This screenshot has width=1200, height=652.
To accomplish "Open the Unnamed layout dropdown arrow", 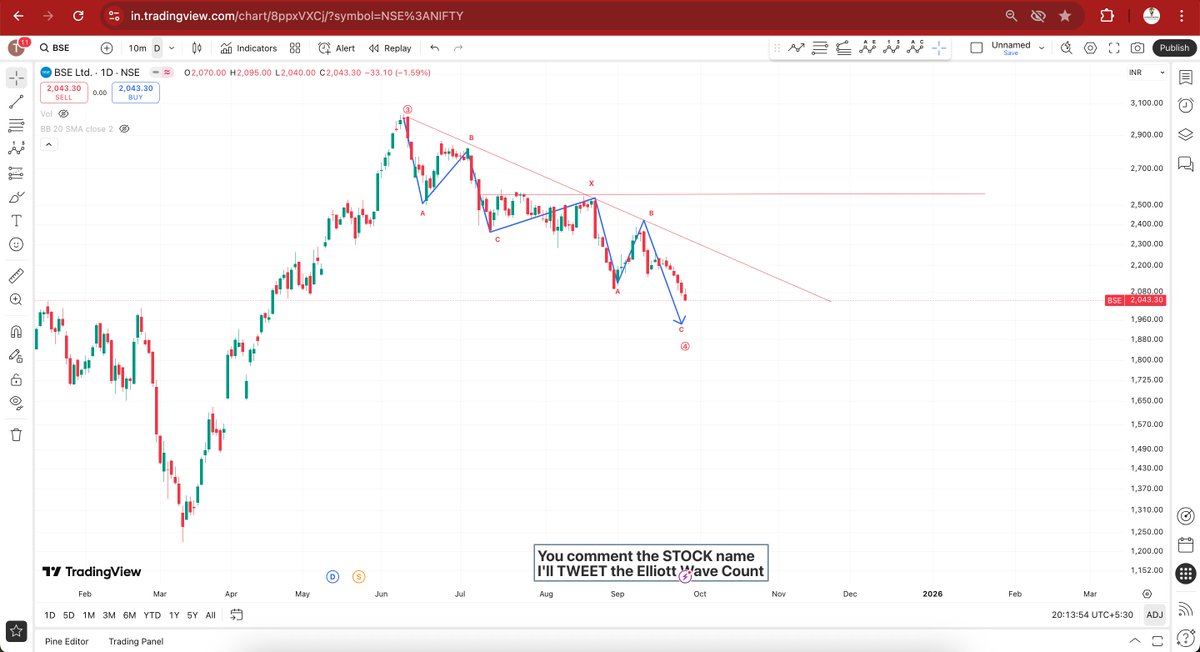I will click(1042, 47).
